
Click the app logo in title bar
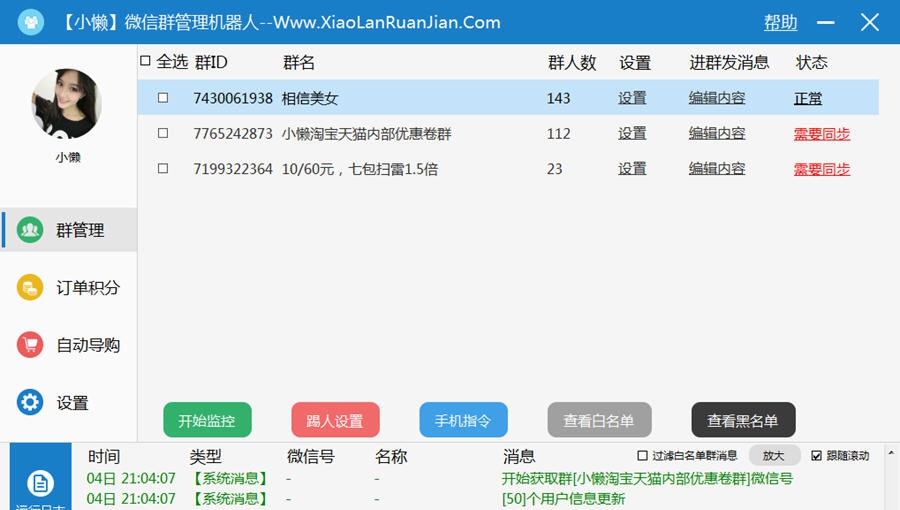30,22
